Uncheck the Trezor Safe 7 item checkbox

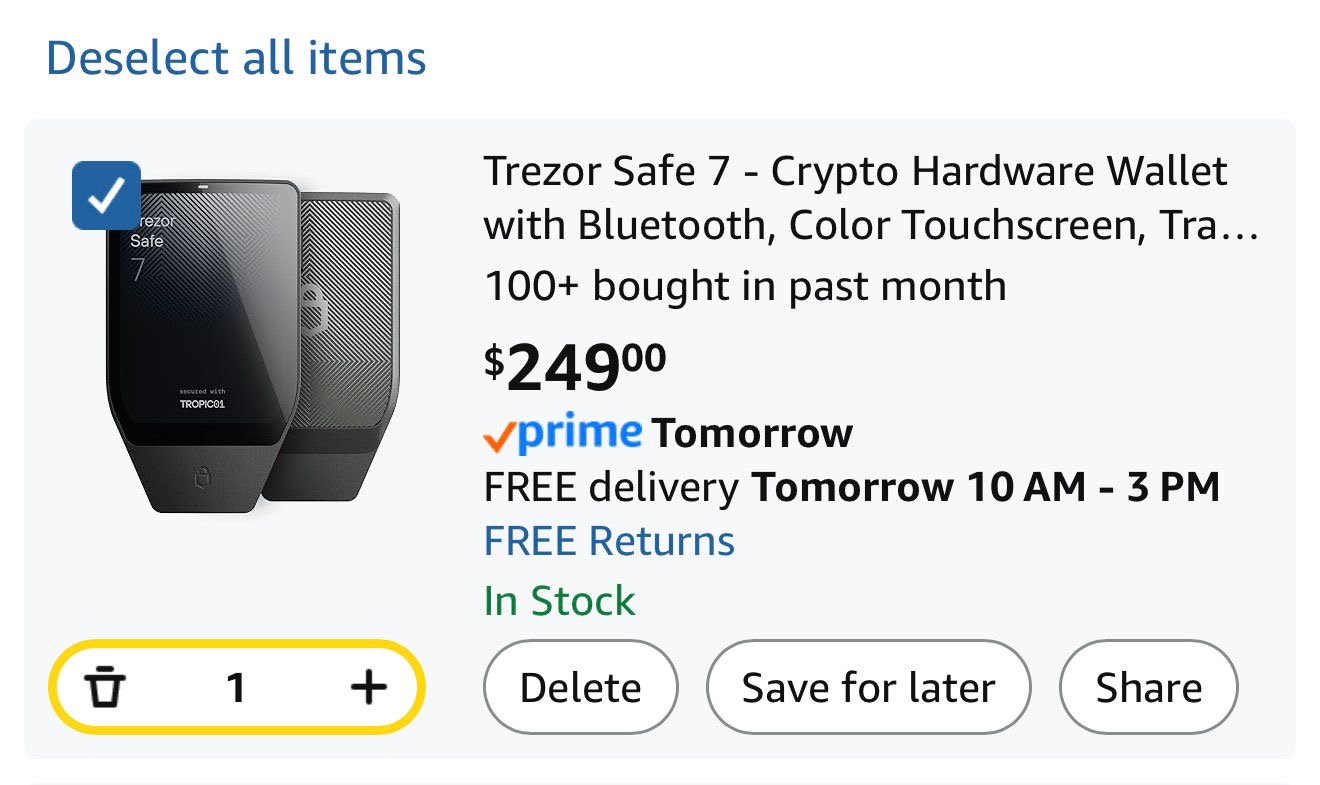click(106, 195)
